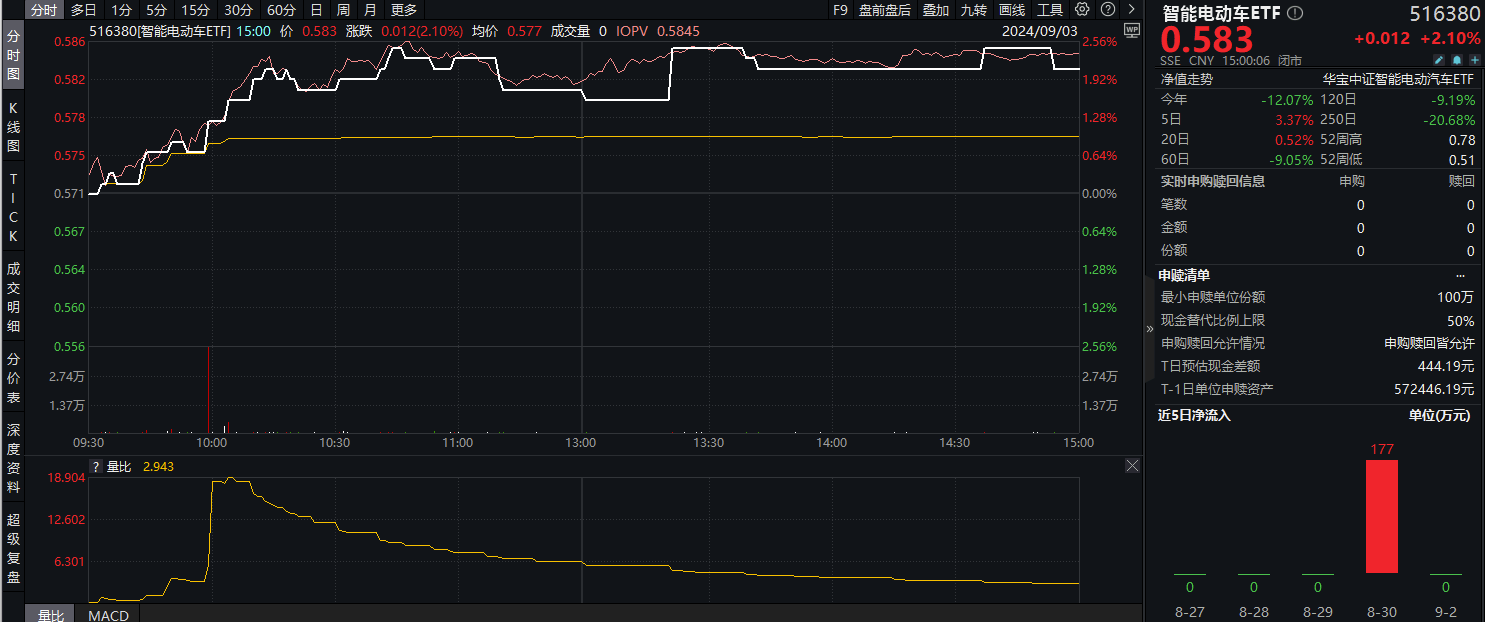The image size is (1485, 622).
Task: Enable the 九转 indicator overlay
Action: [973, 10]
